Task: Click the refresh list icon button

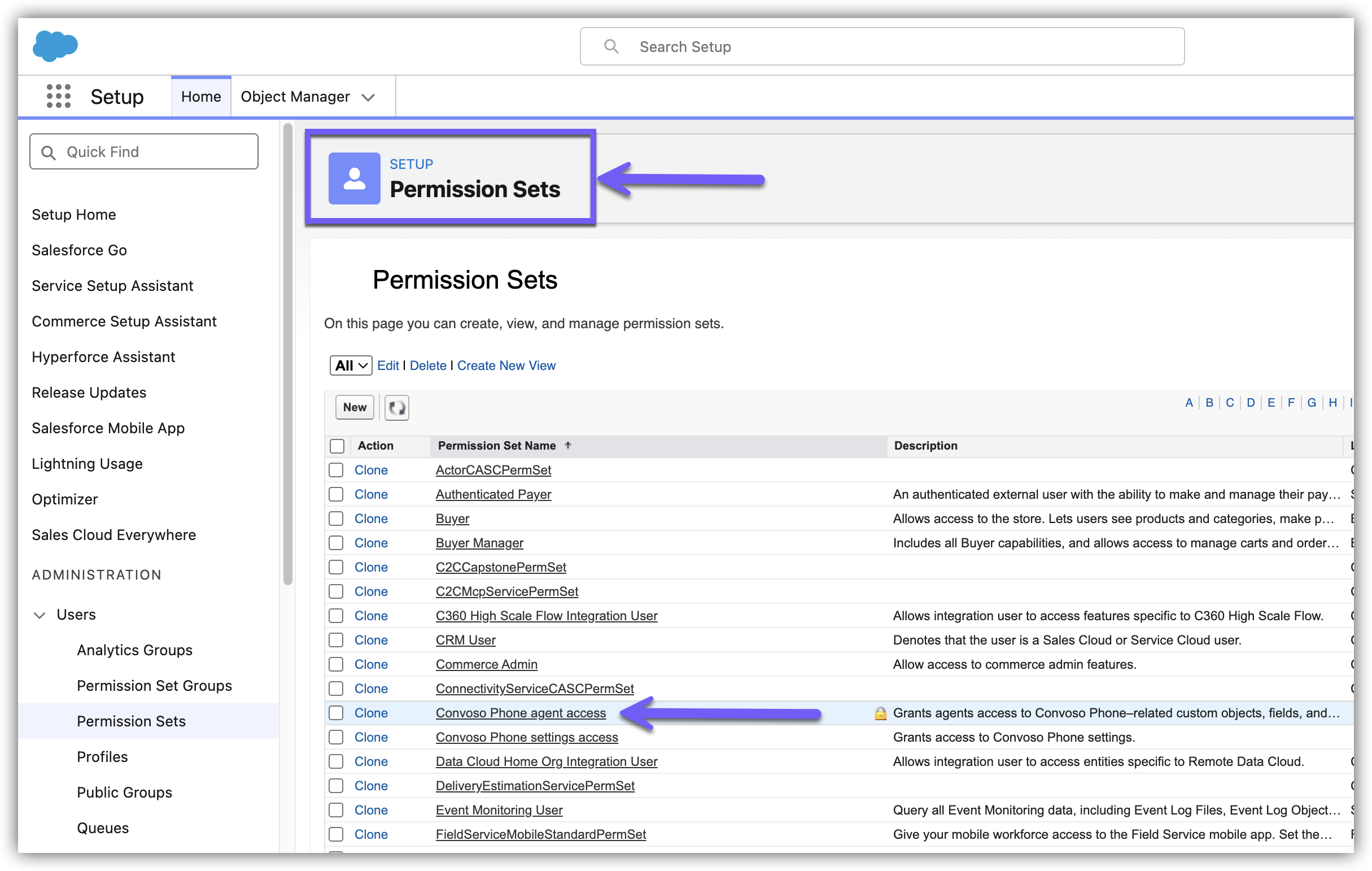Action: point(396,408)
